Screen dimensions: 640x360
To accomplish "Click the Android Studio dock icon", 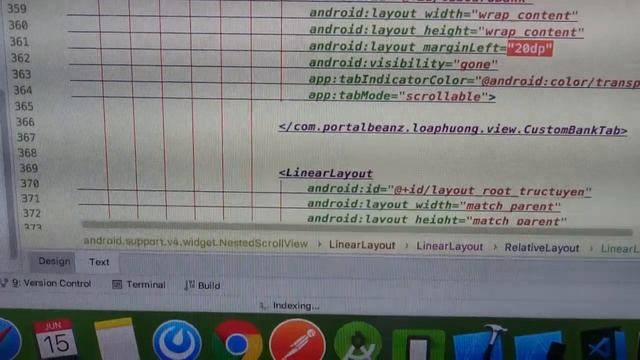I will click(x=358, y=342).
